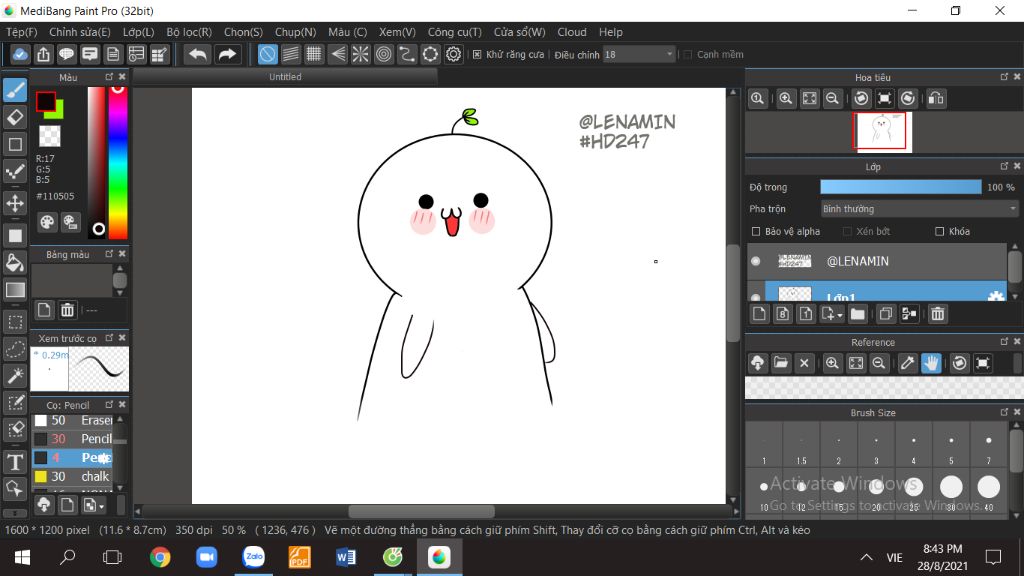Select the Bucket fill tool
The image size is (1024, 576).
pyautogui.click(x=16, y=263)
